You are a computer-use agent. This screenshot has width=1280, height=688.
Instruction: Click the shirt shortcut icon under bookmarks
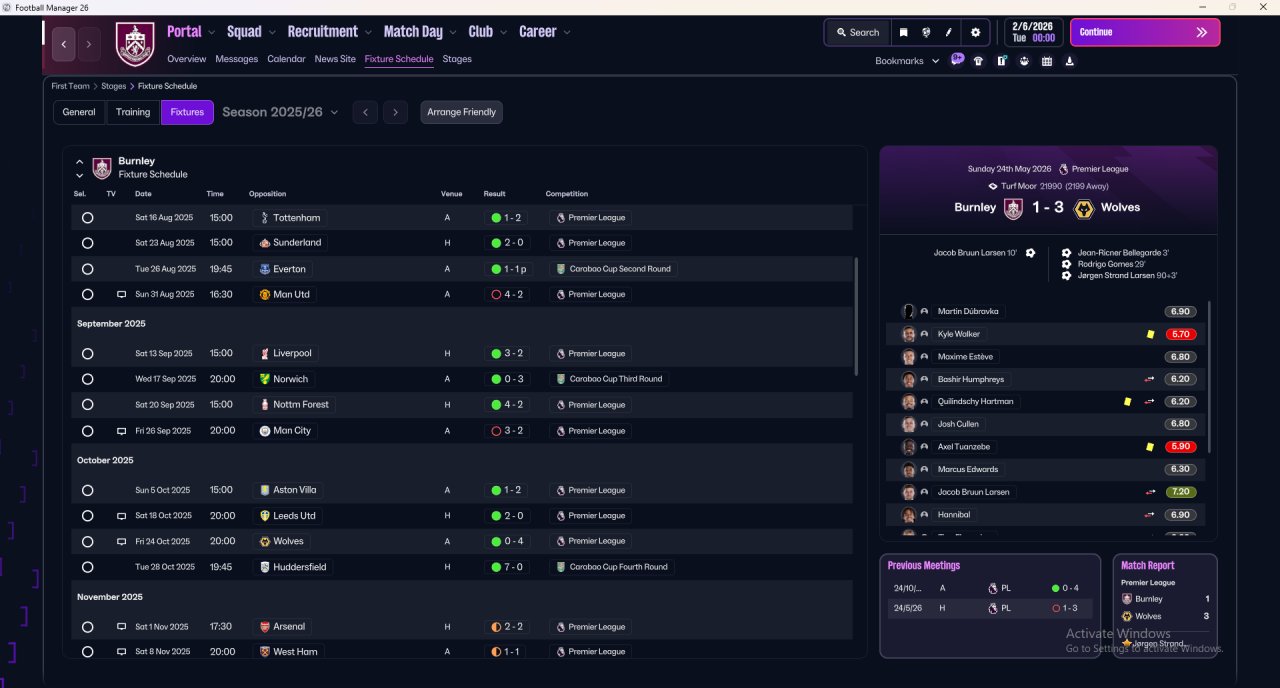[978, 61]
